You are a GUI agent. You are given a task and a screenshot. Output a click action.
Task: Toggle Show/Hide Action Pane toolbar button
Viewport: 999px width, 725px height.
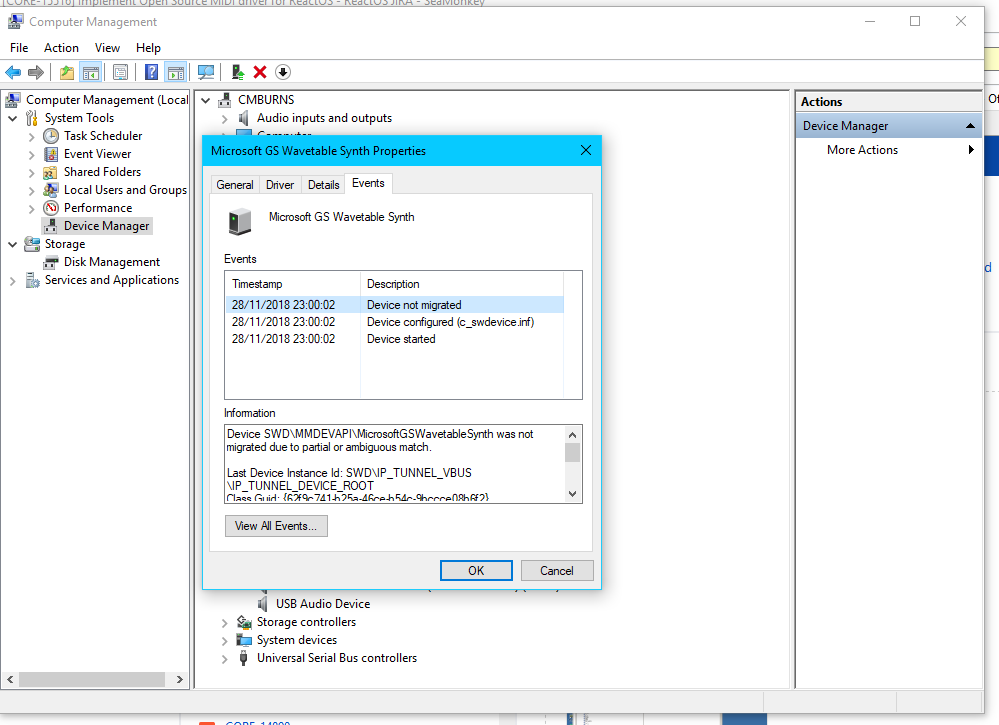pyautogui.click(x=176, y=72)
